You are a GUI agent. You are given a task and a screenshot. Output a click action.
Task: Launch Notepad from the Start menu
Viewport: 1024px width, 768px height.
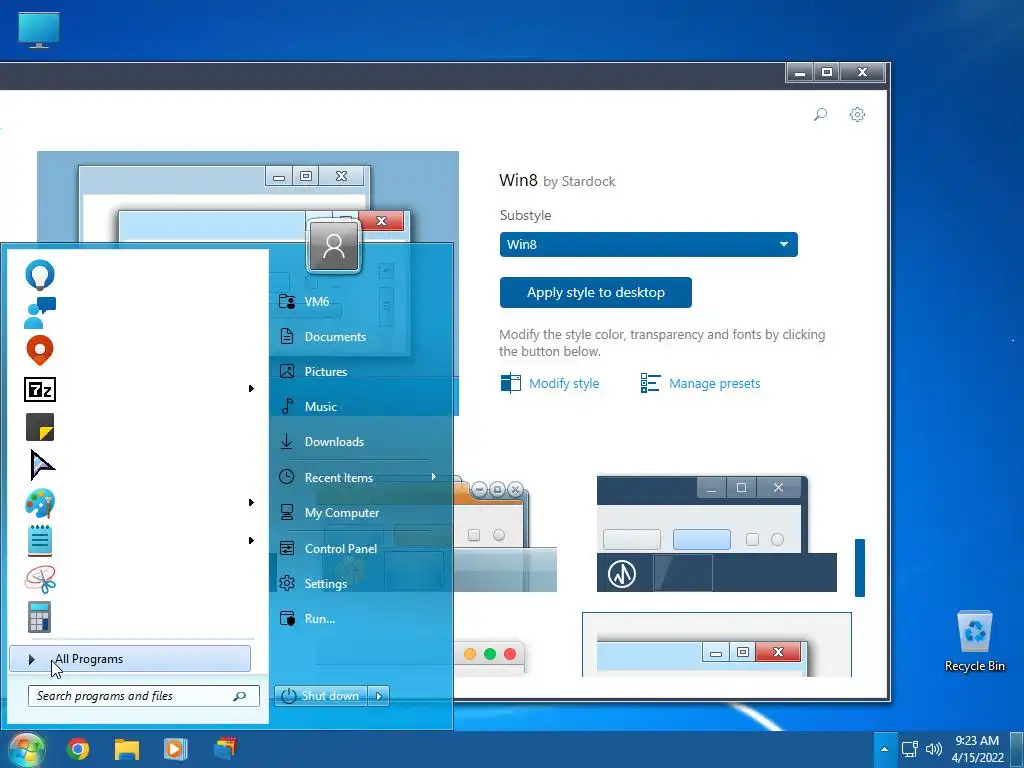coord(40,541)
